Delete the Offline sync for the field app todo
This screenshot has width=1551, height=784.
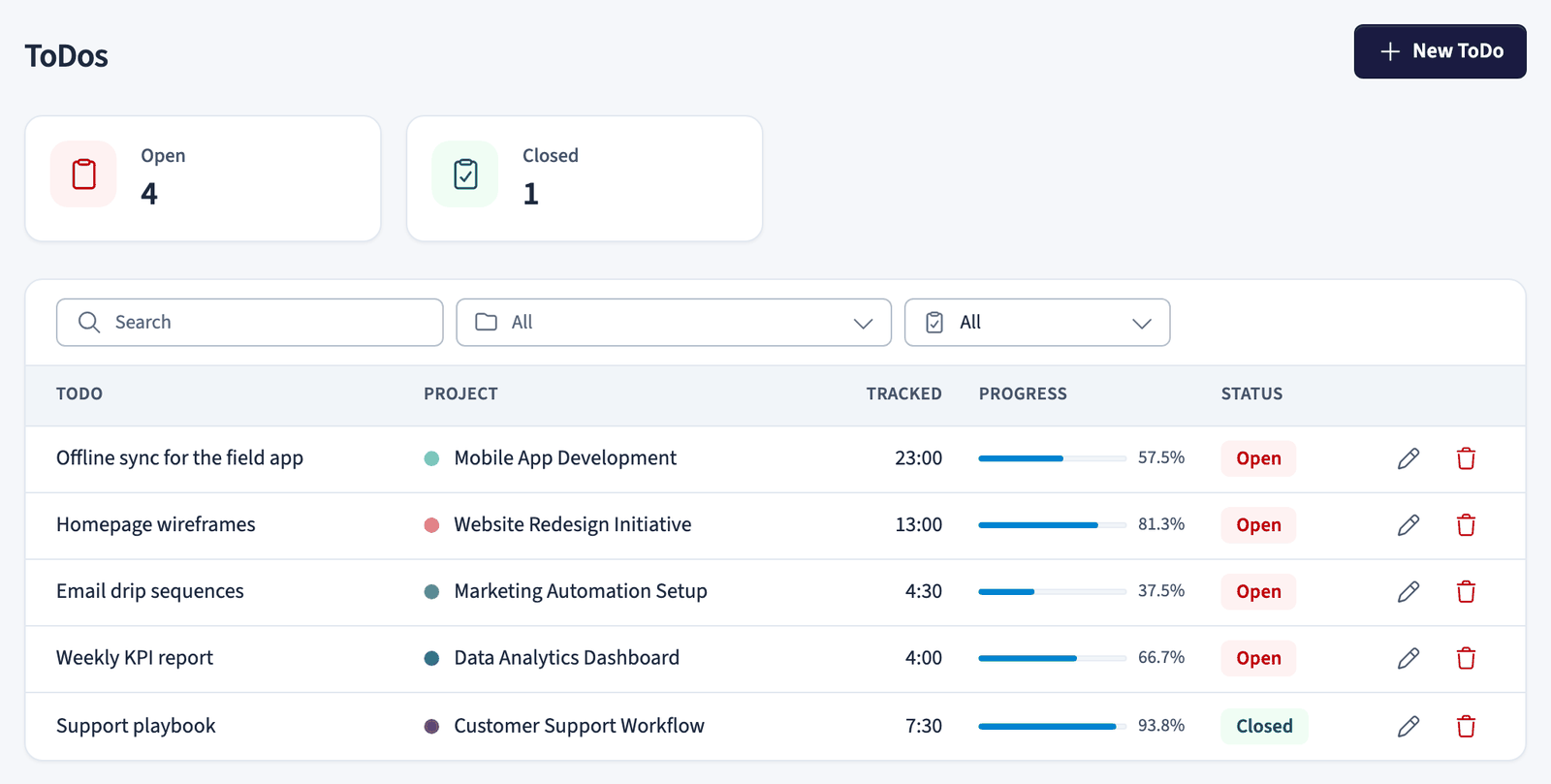tap(1466, 458)
